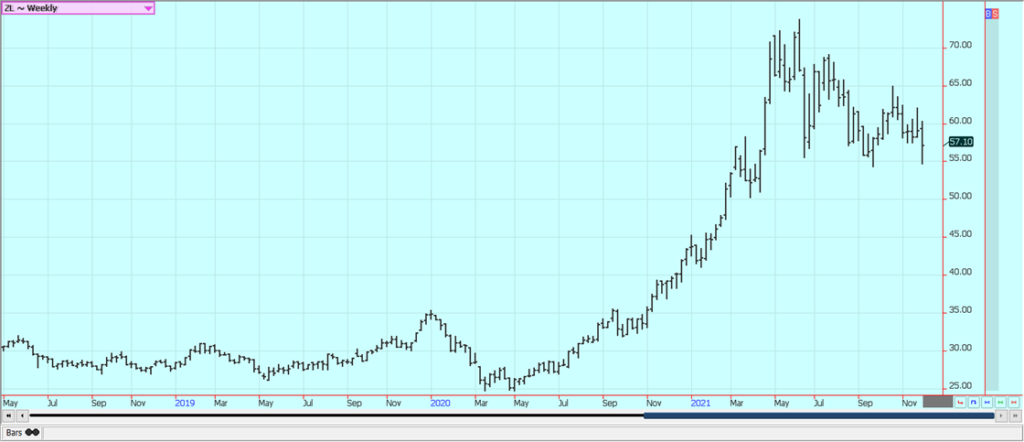
Task: Step chart forward with single right arrow
Action: tap(1001, 416)
